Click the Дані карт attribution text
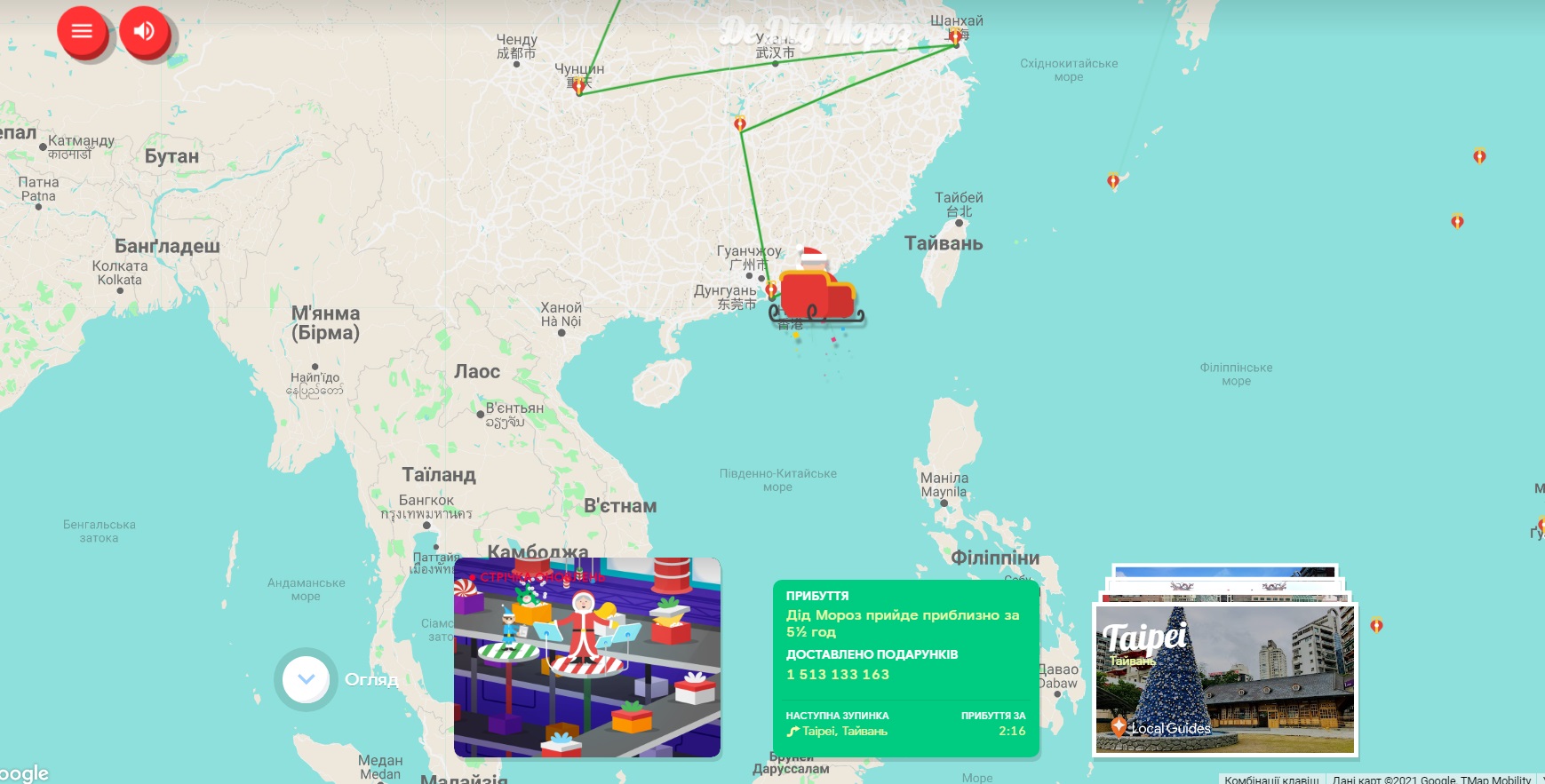Image resolution: width=1545 pixels, height=784 pixels. (x=1430, y=779)
